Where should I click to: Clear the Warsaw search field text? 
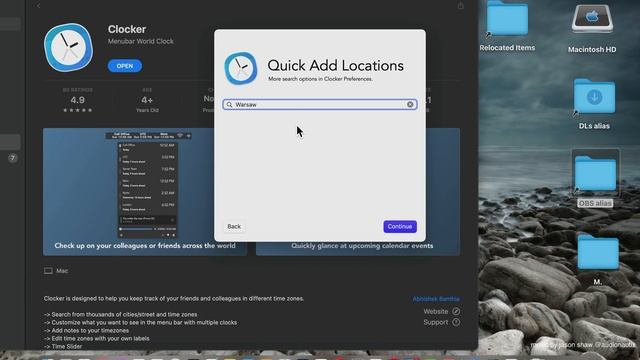point(410,104)
